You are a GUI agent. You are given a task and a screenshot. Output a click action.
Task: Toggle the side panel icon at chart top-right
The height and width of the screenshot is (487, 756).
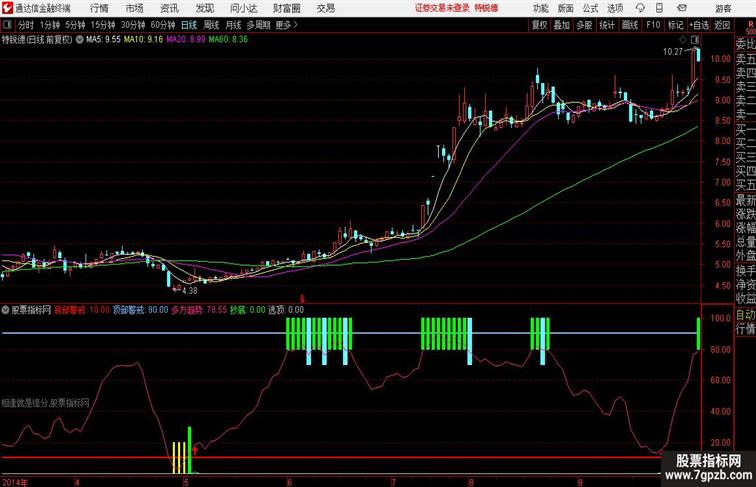pos(695,40)
